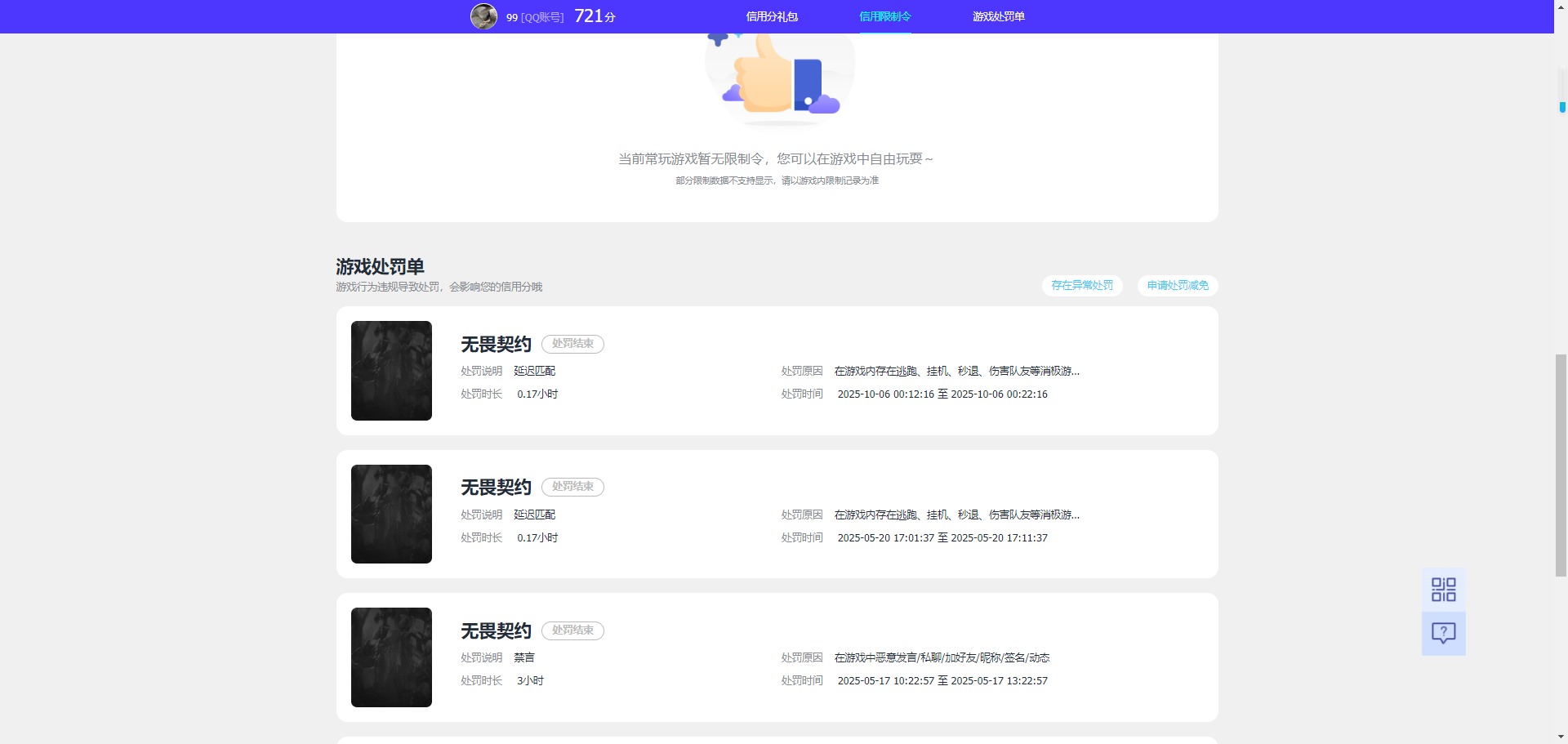This screenshot has height=744, width=1568.
Task: Click the 存在异常处罚 button
Action: (1081, 286)
